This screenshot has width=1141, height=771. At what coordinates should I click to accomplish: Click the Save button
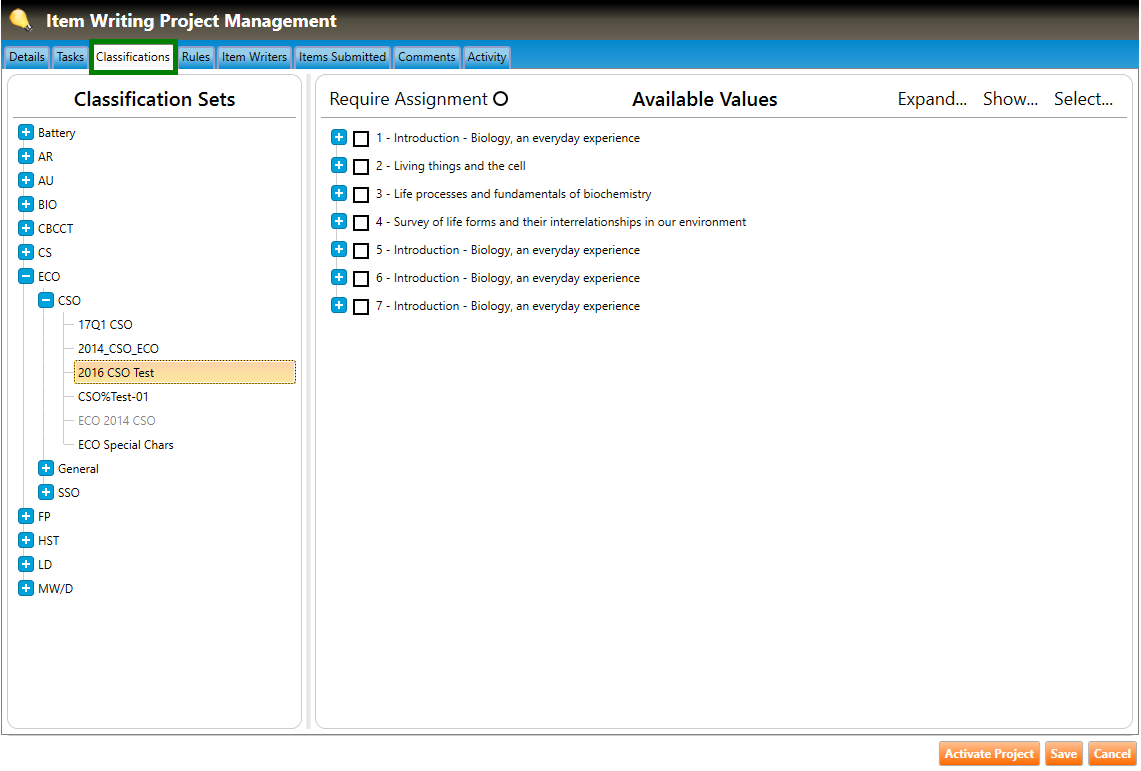coord(1063,754)
